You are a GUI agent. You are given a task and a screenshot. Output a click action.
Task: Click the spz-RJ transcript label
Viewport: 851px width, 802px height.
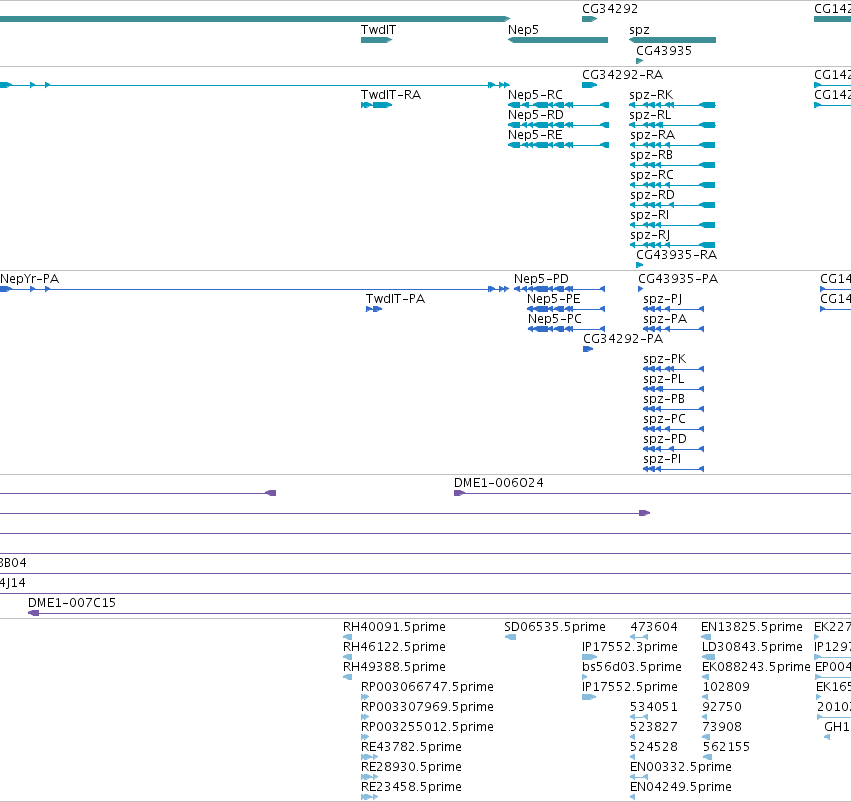(650, 235)
